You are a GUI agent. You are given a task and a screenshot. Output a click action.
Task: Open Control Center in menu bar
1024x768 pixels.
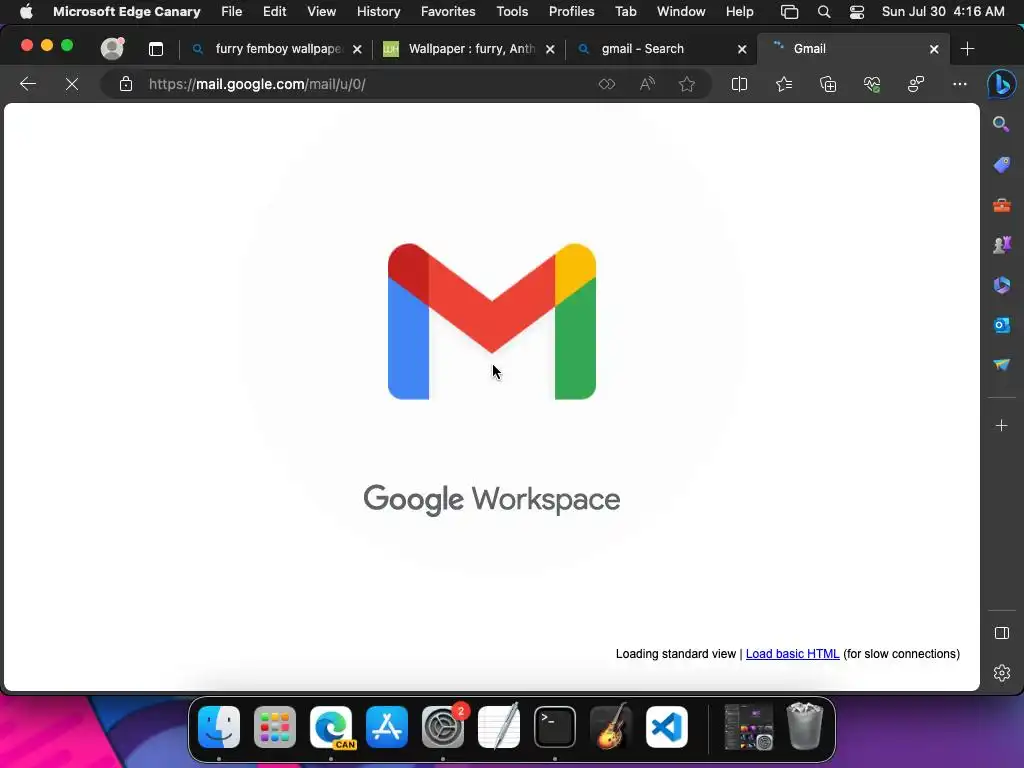tap(857, 12)
